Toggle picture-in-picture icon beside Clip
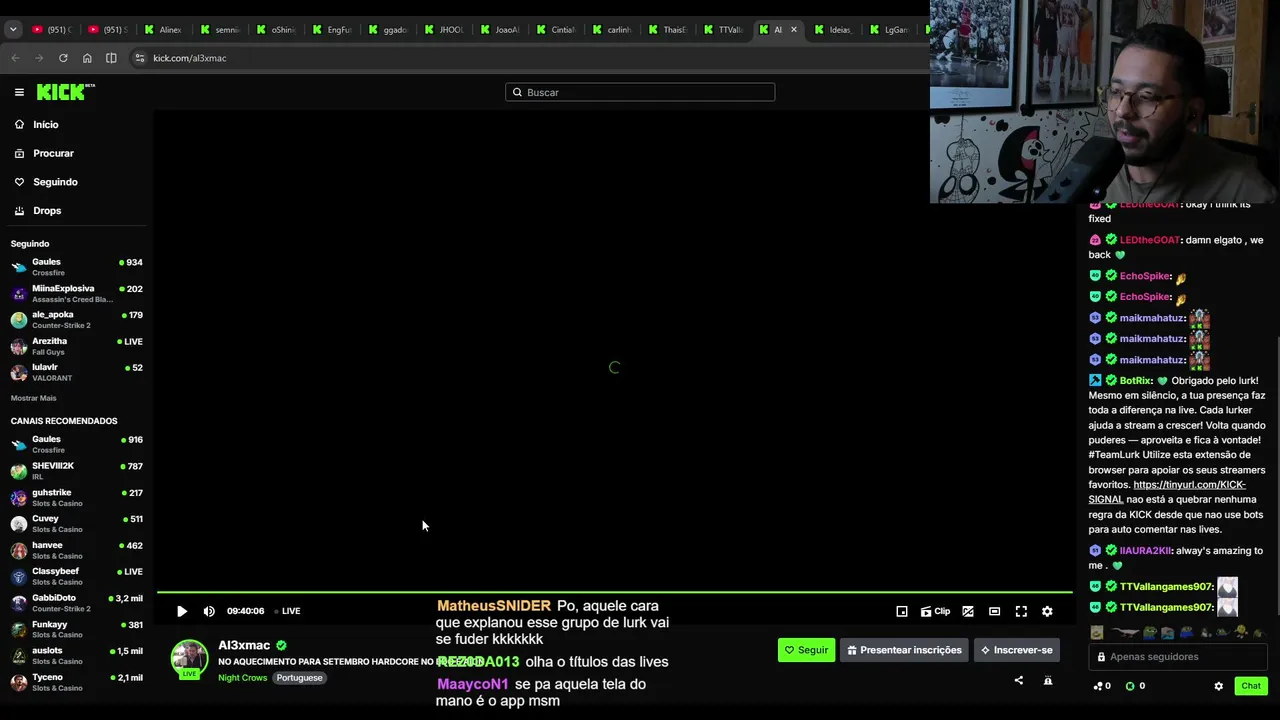Image resolution: width=1280 pixels, height=720 pixels. point(968,611)
